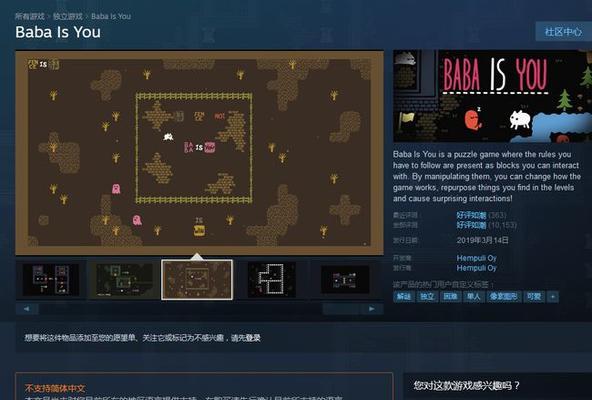Select the fifth dark screenshot thumbnail
The width and height of the screenshot is (592, 400).
pos(345,280)
